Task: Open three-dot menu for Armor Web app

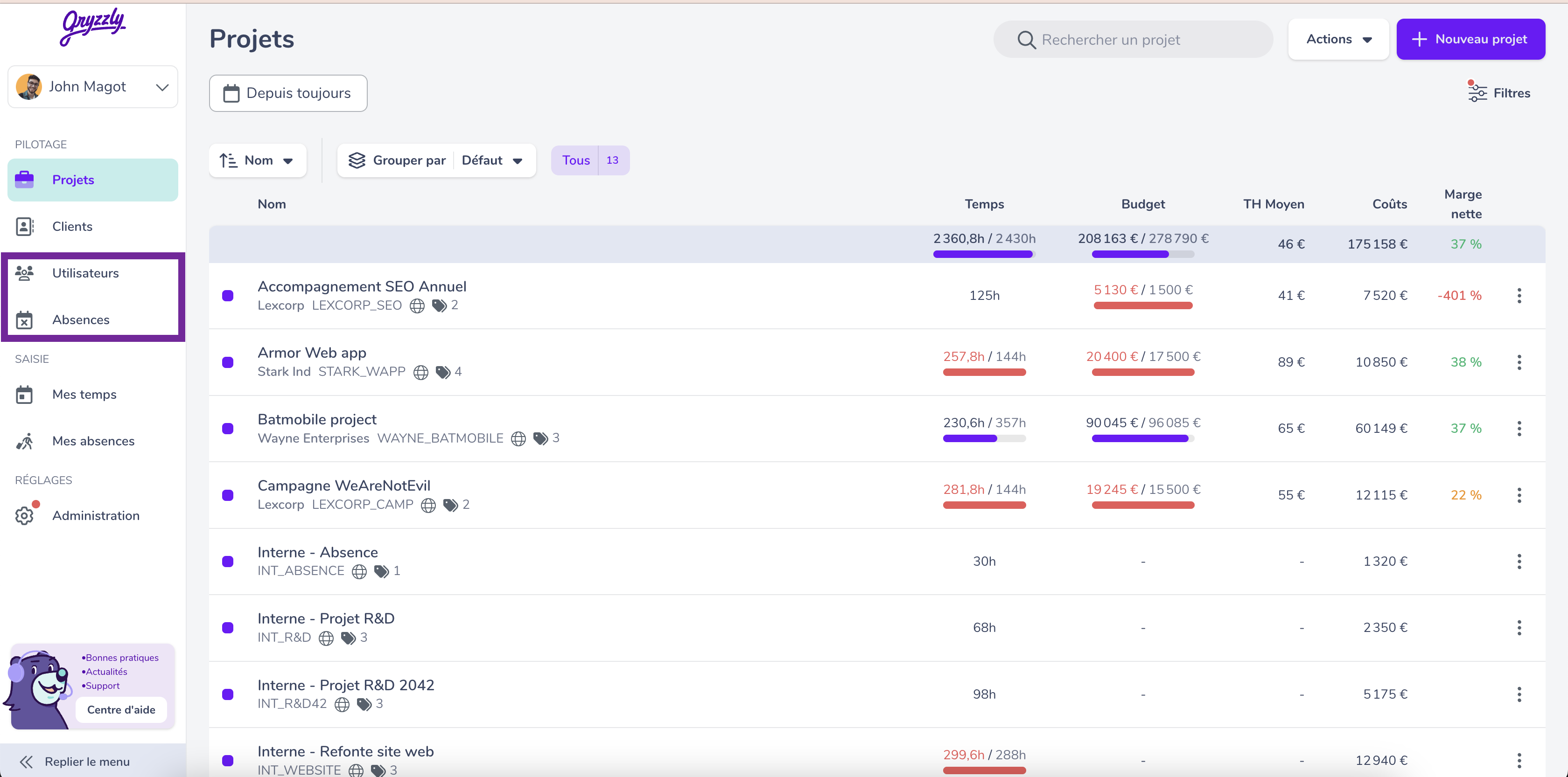Action: tap(1519, 362)
